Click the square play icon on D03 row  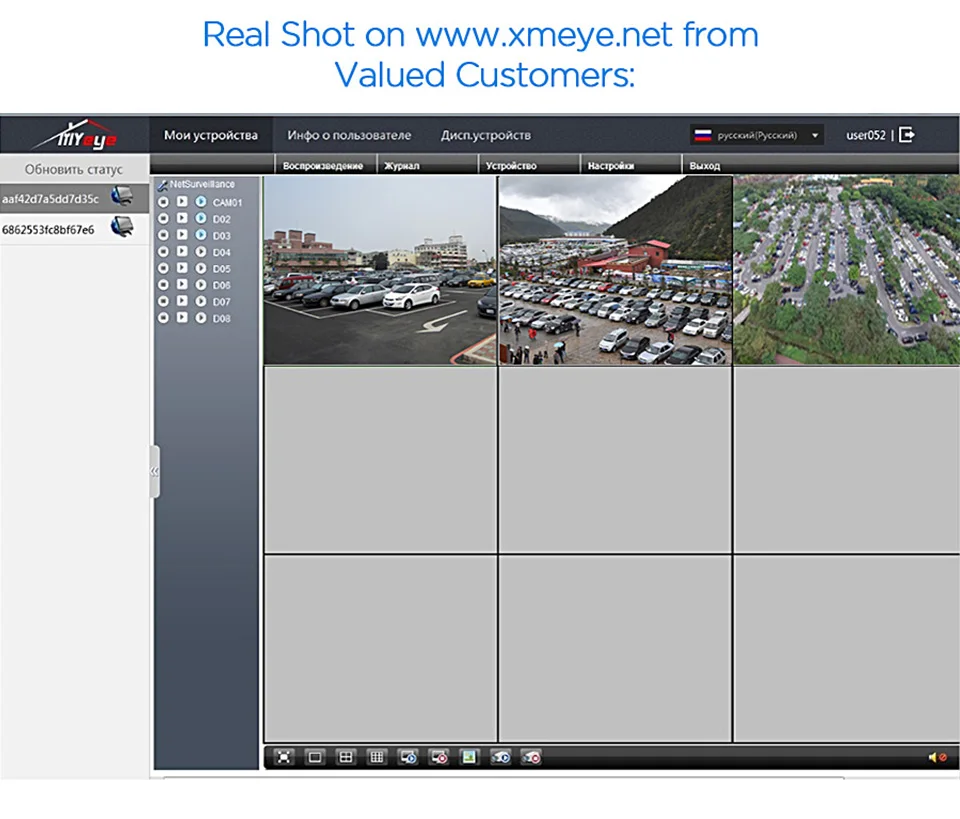[x=182, y=234]
